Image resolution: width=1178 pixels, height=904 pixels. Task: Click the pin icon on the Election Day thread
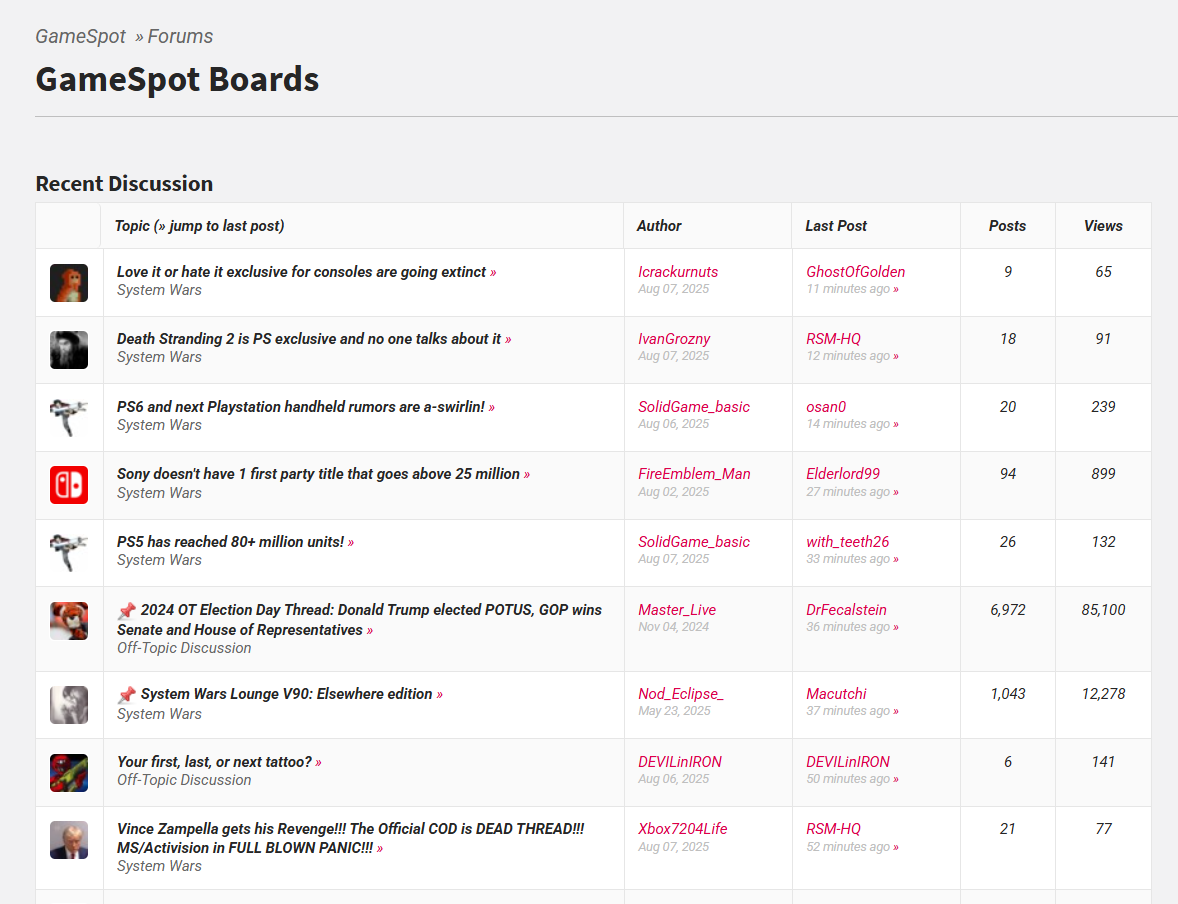(127, 610)
